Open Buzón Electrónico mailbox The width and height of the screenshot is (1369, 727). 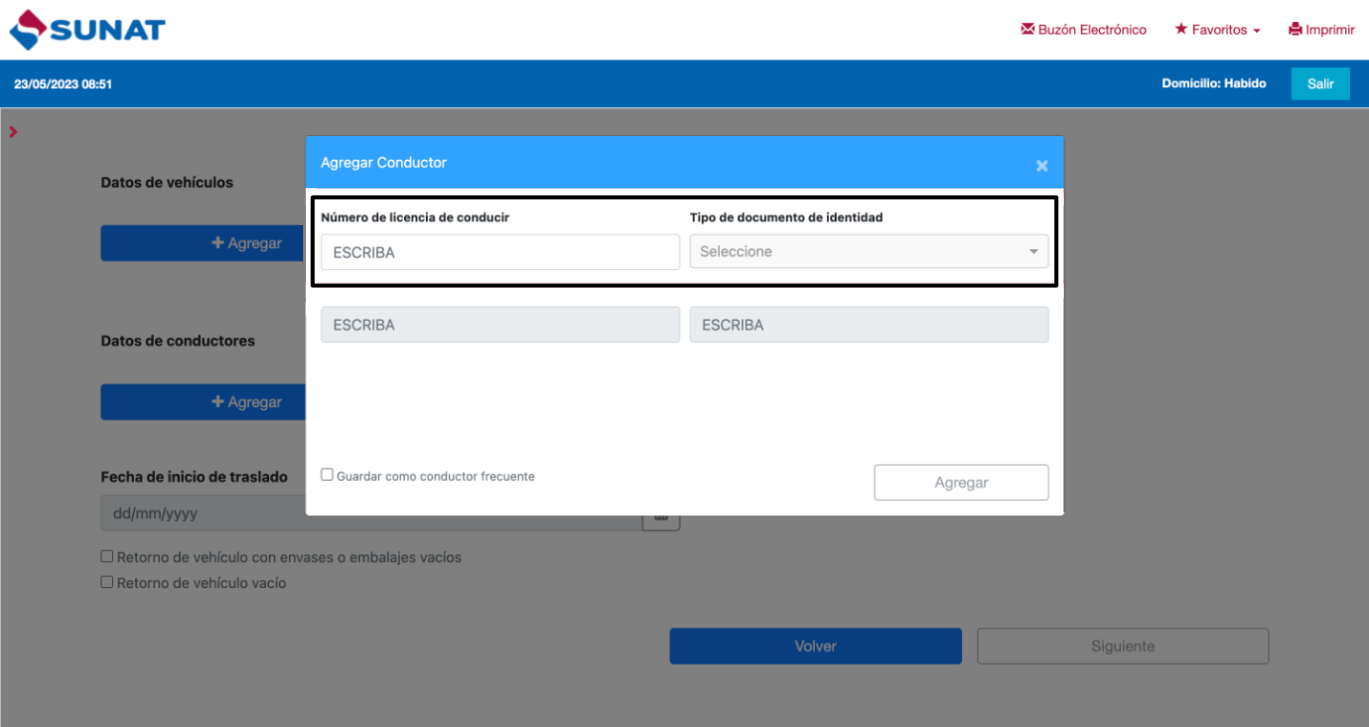pyautogui.click(x=1083, y=30)
